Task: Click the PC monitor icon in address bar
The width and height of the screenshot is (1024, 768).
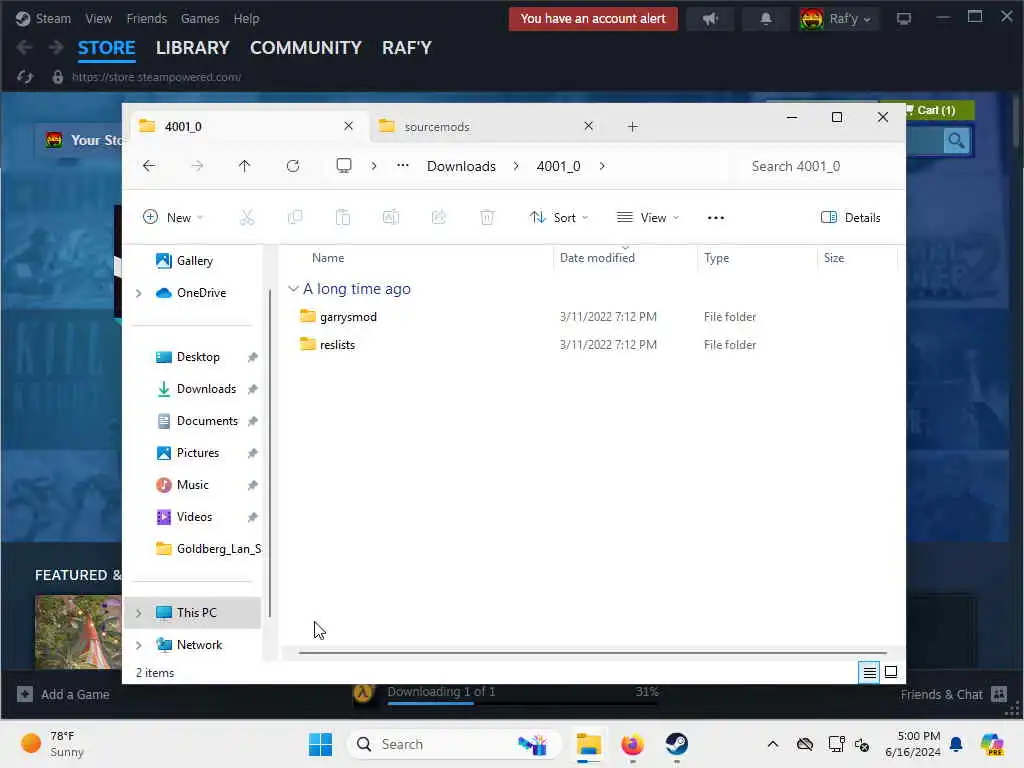Action: [344, 165]
